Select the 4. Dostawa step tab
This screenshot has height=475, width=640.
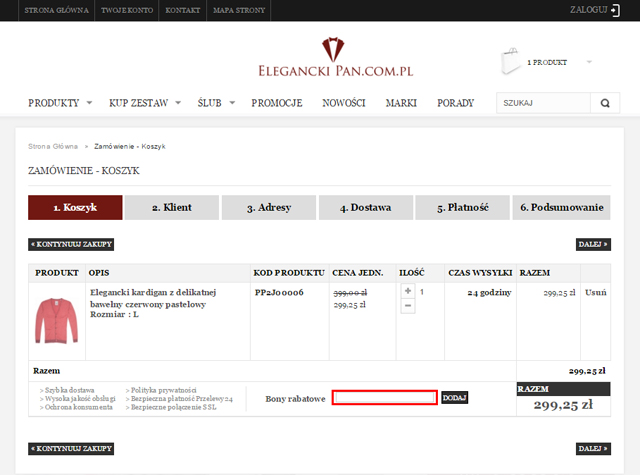[x=366, y=207]
